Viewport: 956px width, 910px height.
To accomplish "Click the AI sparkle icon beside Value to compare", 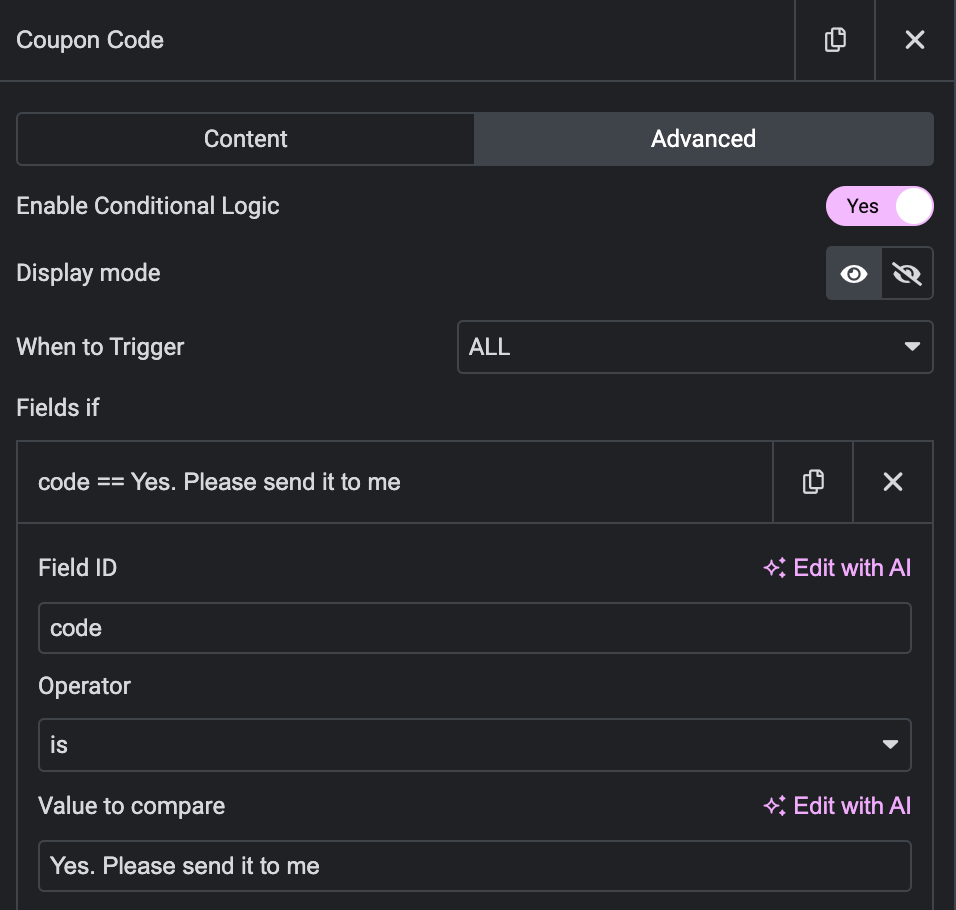I will click(774, 806).
